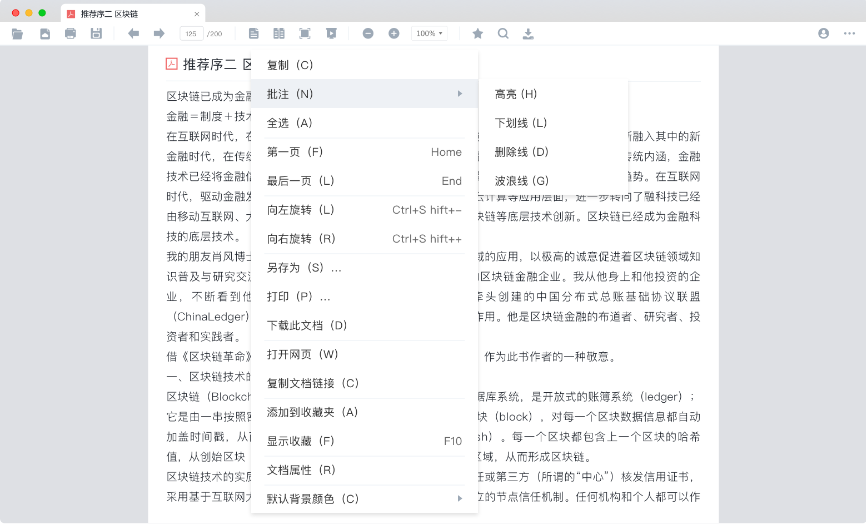
Task: Apply 波浪线 (G) annotation from submenu
Action: coord(553,181)
